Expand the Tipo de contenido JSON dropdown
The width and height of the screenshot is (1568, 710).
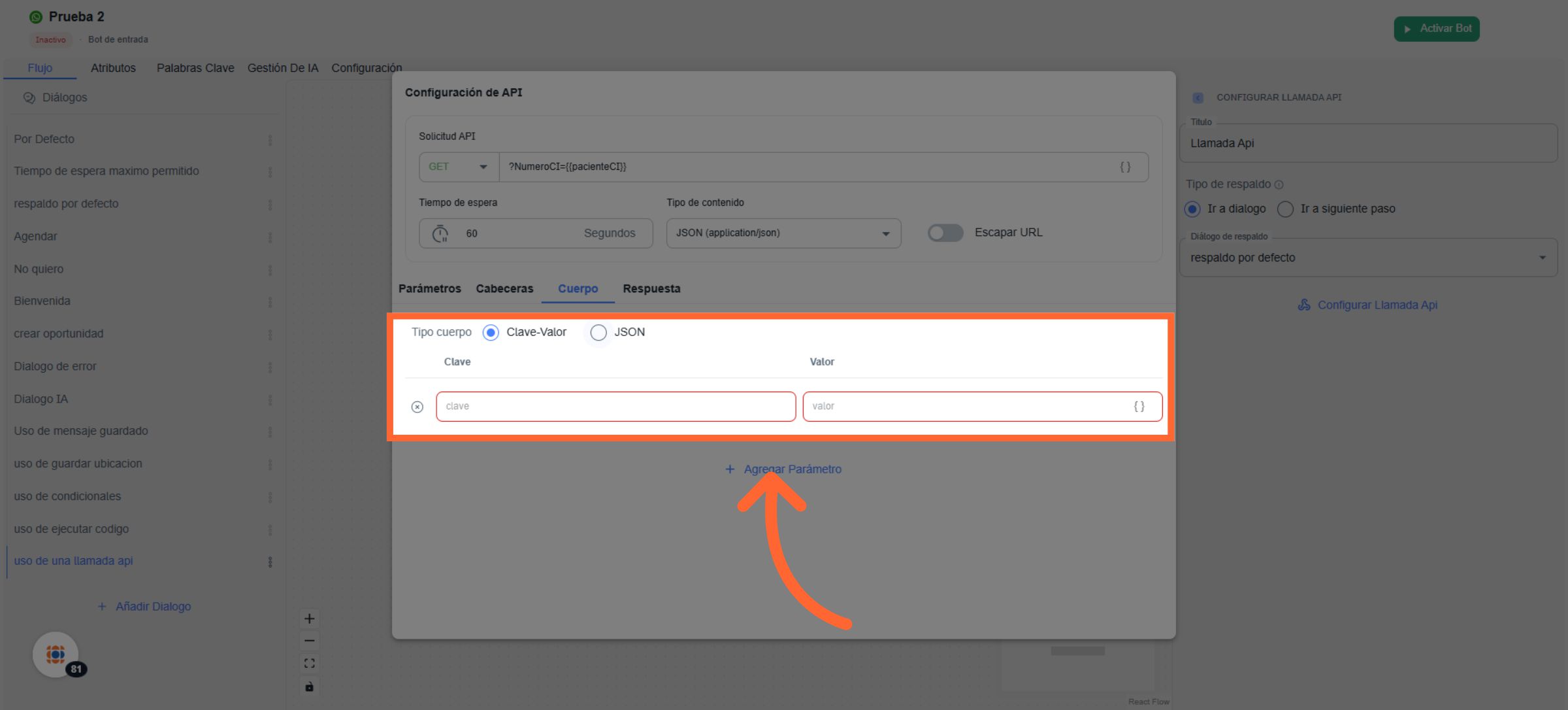(x=783, y=233)
